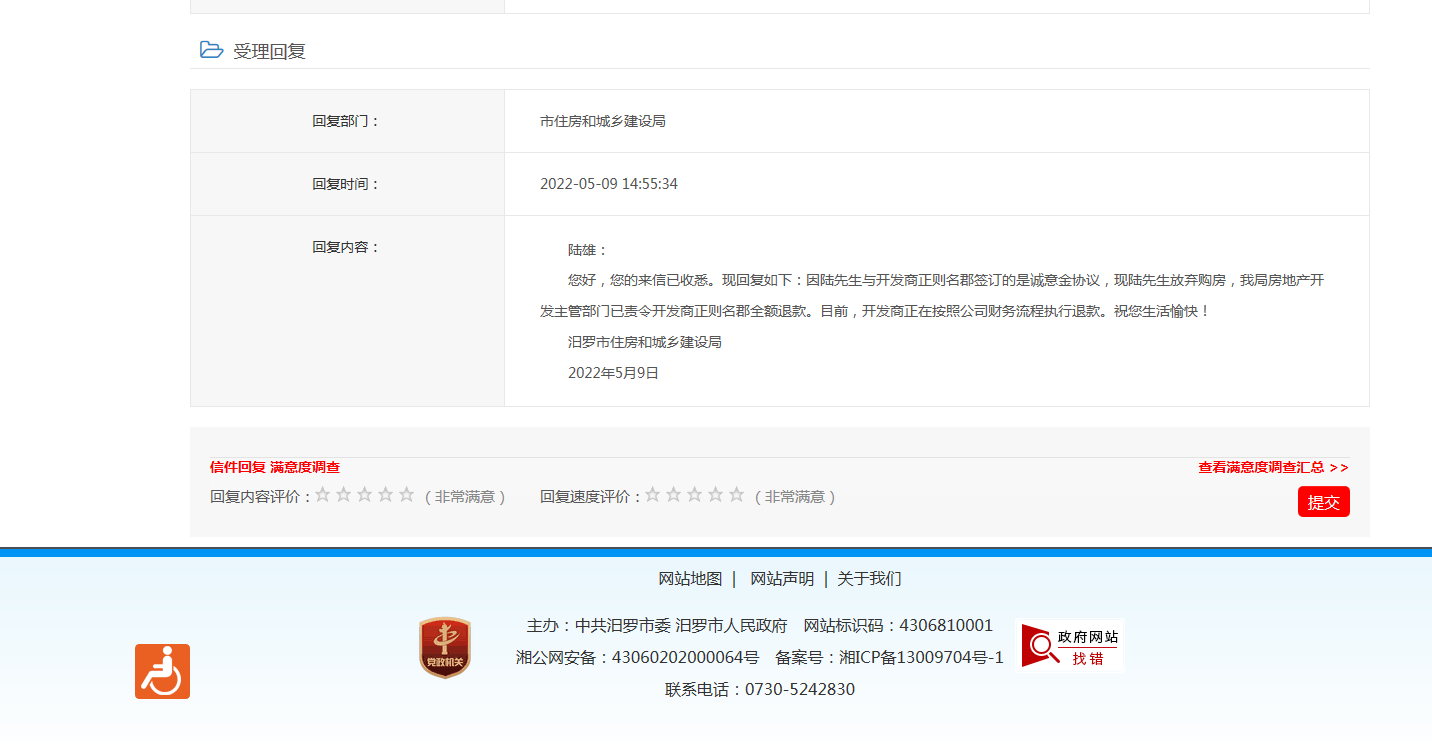Click the reply time 2022-05-09 14:55:34
This screenshot has width=1432, height=753.
pos(609,184)
